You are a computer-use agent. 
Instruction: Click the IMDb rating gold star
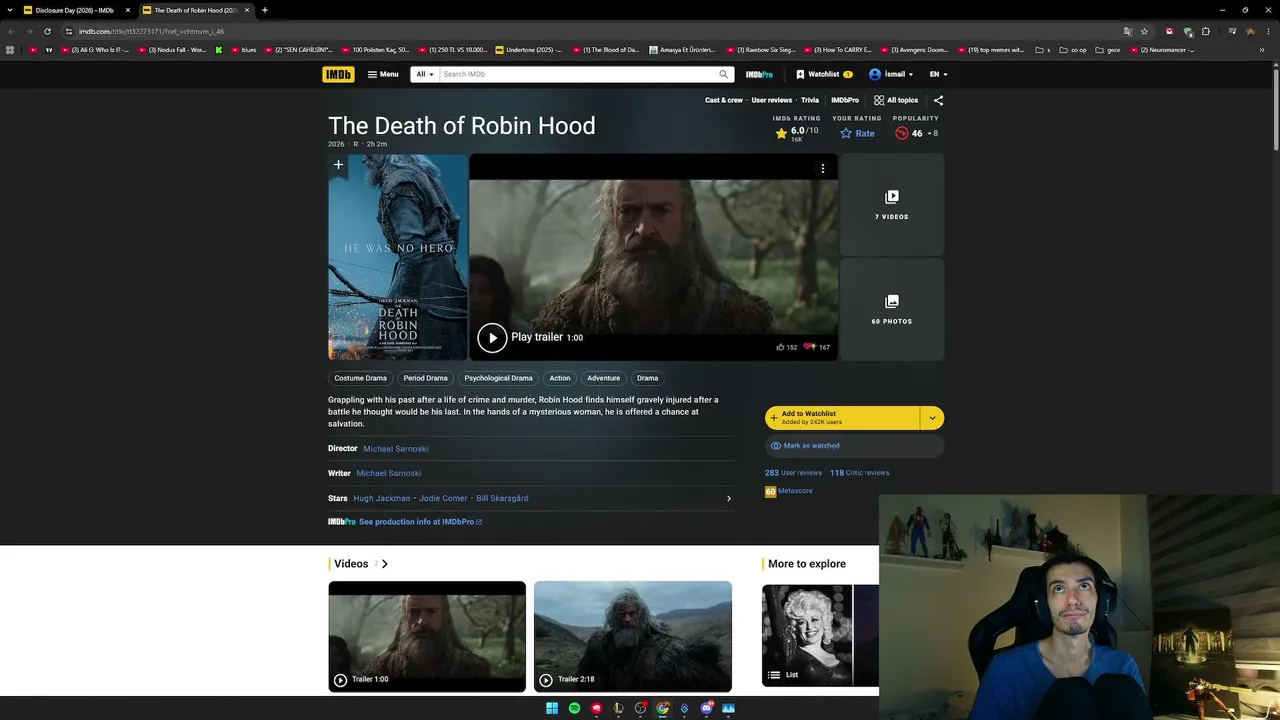click(x=781, y=133)
